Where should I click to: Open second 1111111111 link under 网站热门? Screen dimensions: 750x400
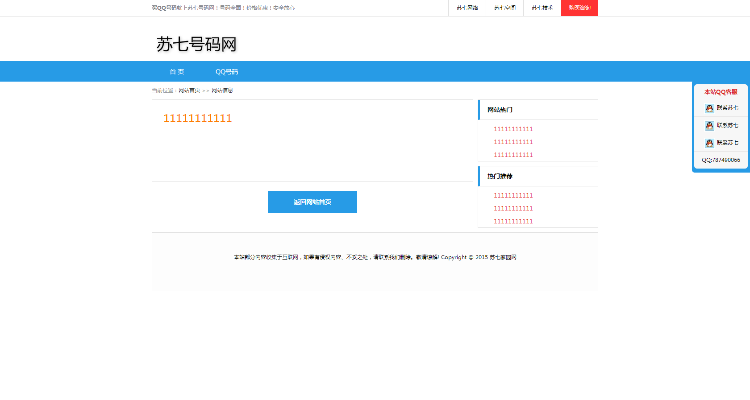(513, 142)
